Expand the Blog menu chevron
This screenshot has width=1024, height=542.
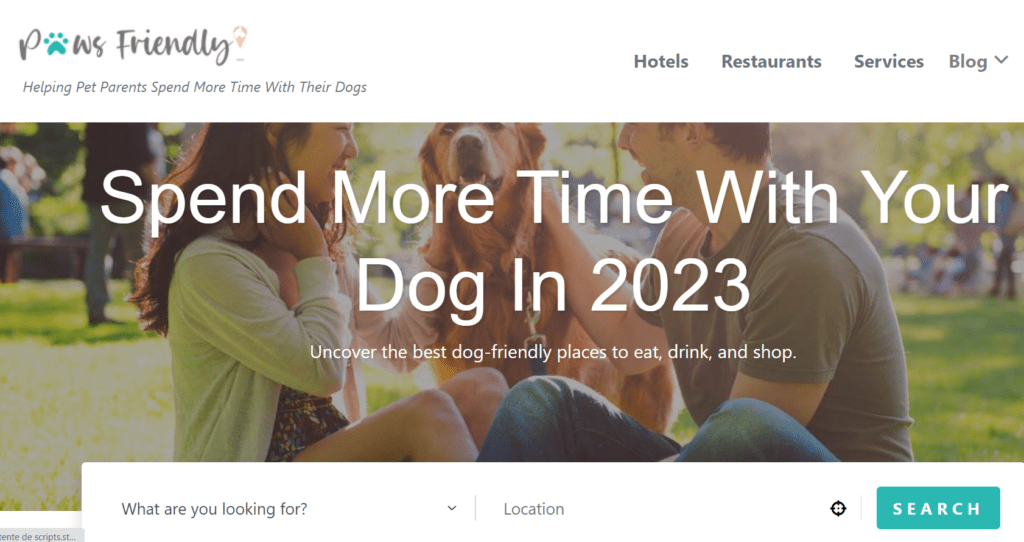(1001, 60)
